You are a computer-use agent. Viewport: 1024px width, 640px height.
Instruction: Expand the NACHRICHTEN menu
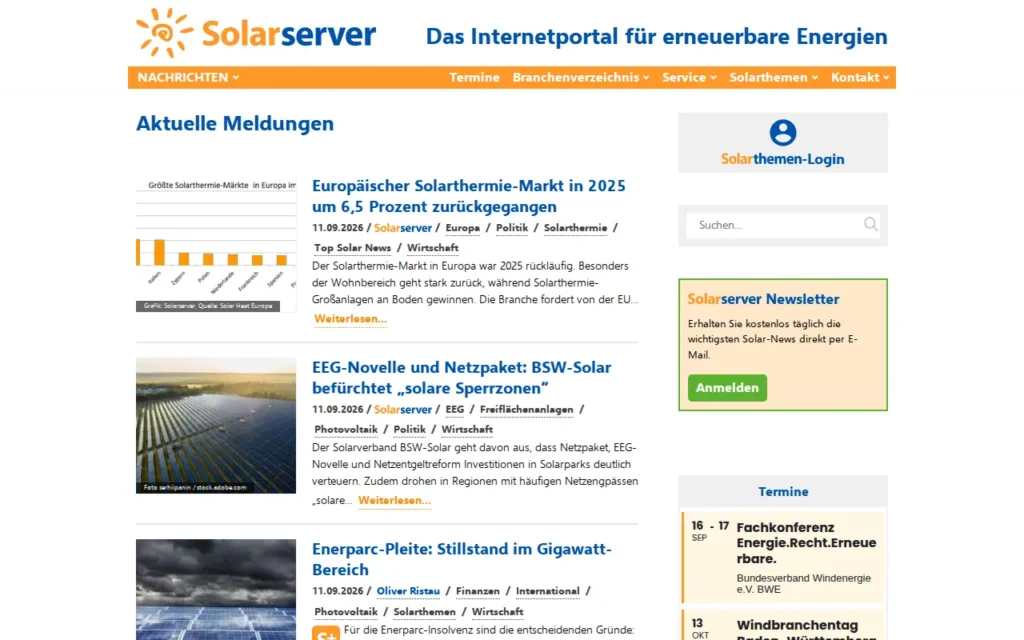click(x=188, y=77)
